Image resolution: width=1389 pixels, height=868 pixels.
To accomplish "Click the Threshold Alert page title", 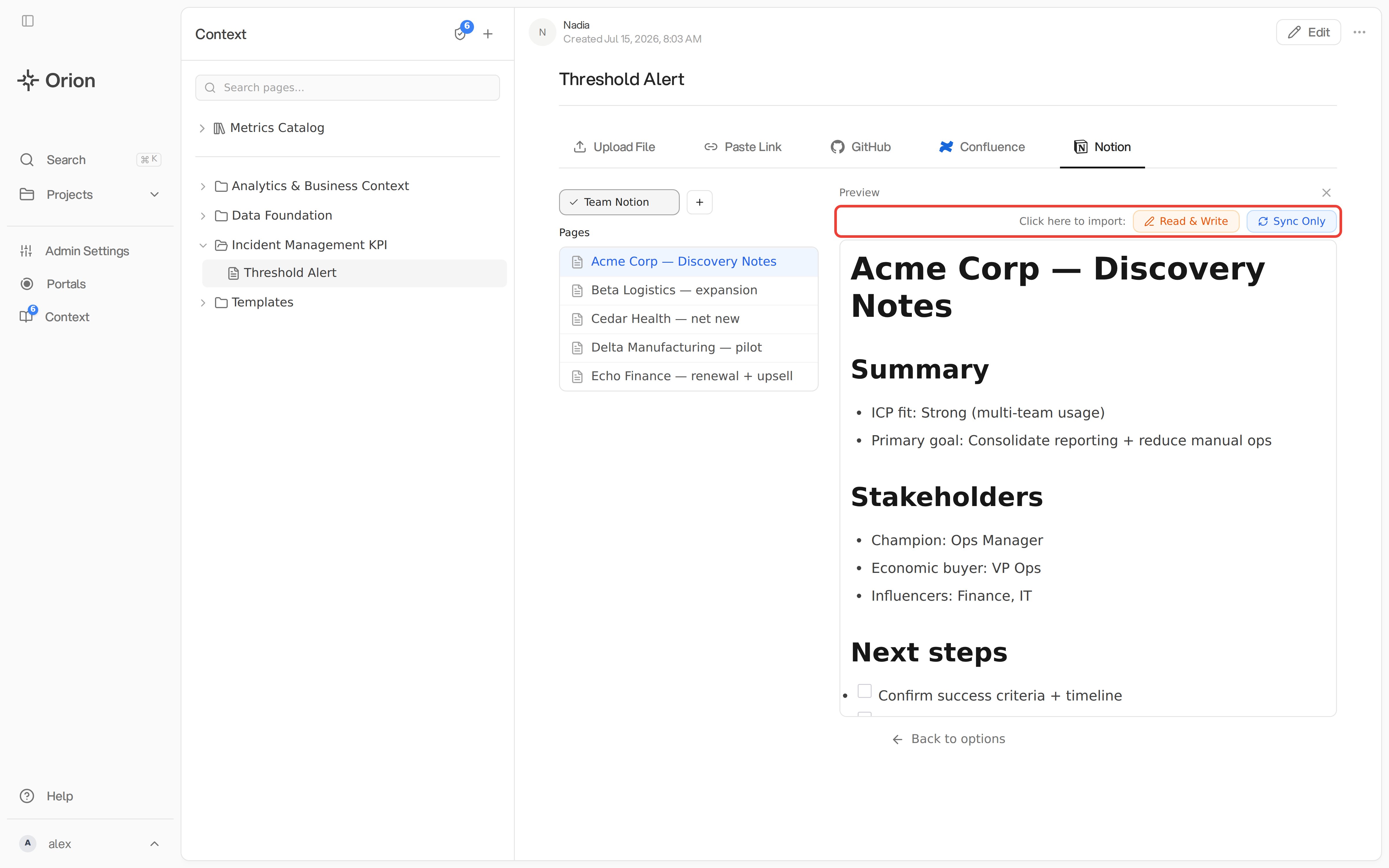I will (x=622, y=79).
